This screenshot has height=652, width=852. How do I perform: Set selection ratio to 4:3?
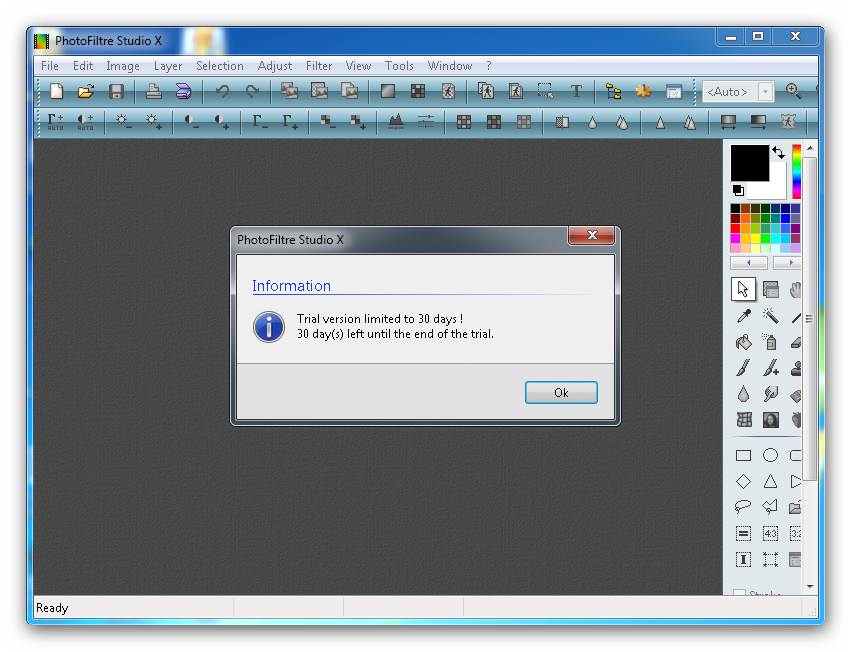coord(770,534)
